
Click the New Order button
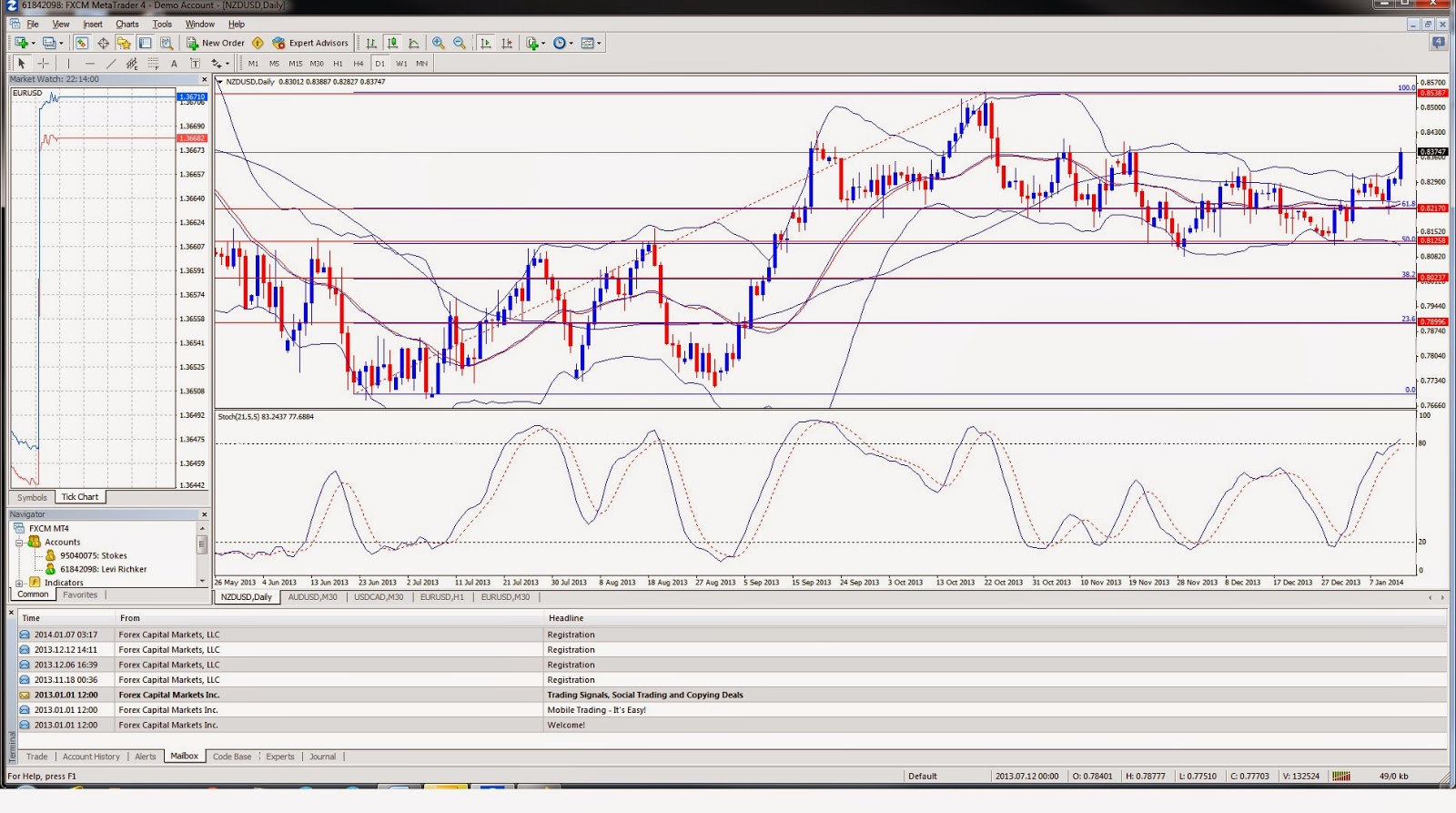pos(216,43)
